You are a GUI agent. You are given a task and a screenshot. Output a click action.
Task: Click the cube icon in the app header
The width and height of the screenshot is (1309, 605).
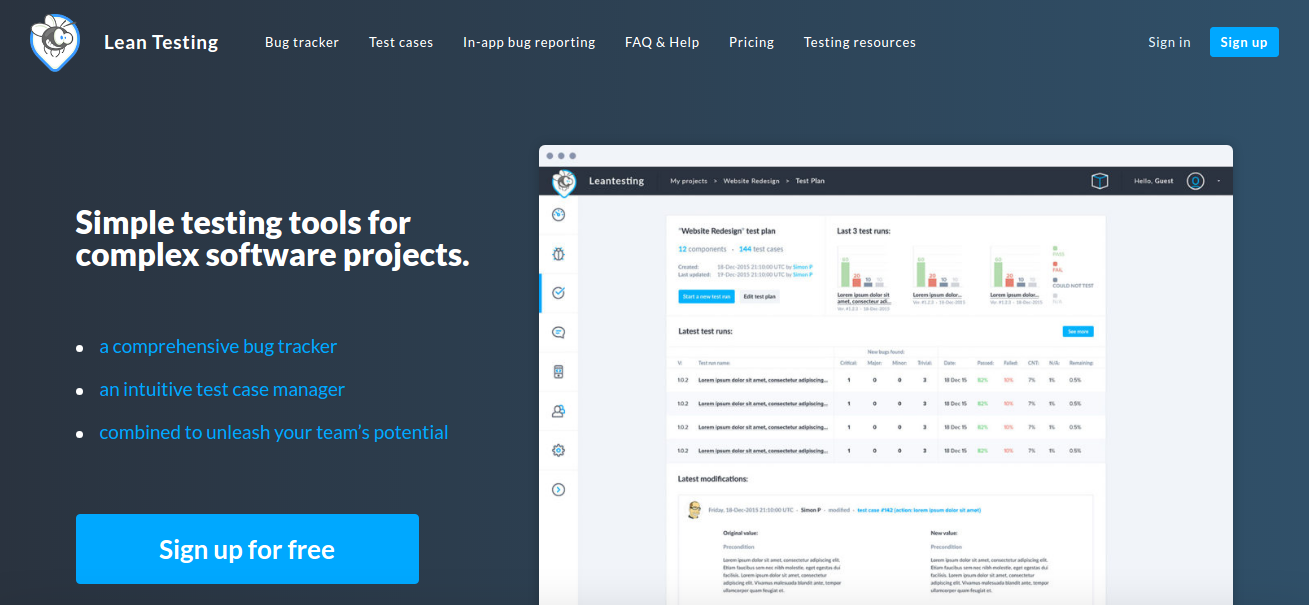1098,181
